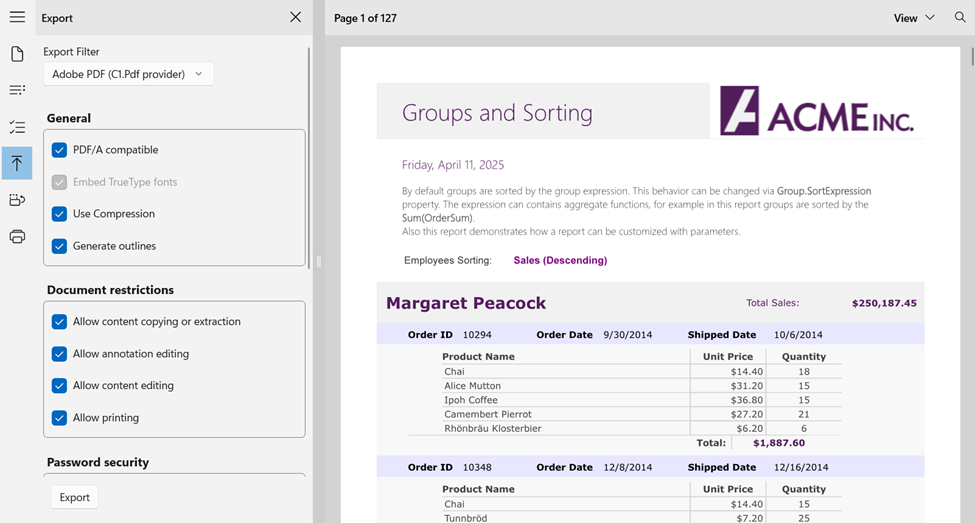975x523 pixels.
Task: Uncheck PDF/A compatible
Action: (60, 150)
